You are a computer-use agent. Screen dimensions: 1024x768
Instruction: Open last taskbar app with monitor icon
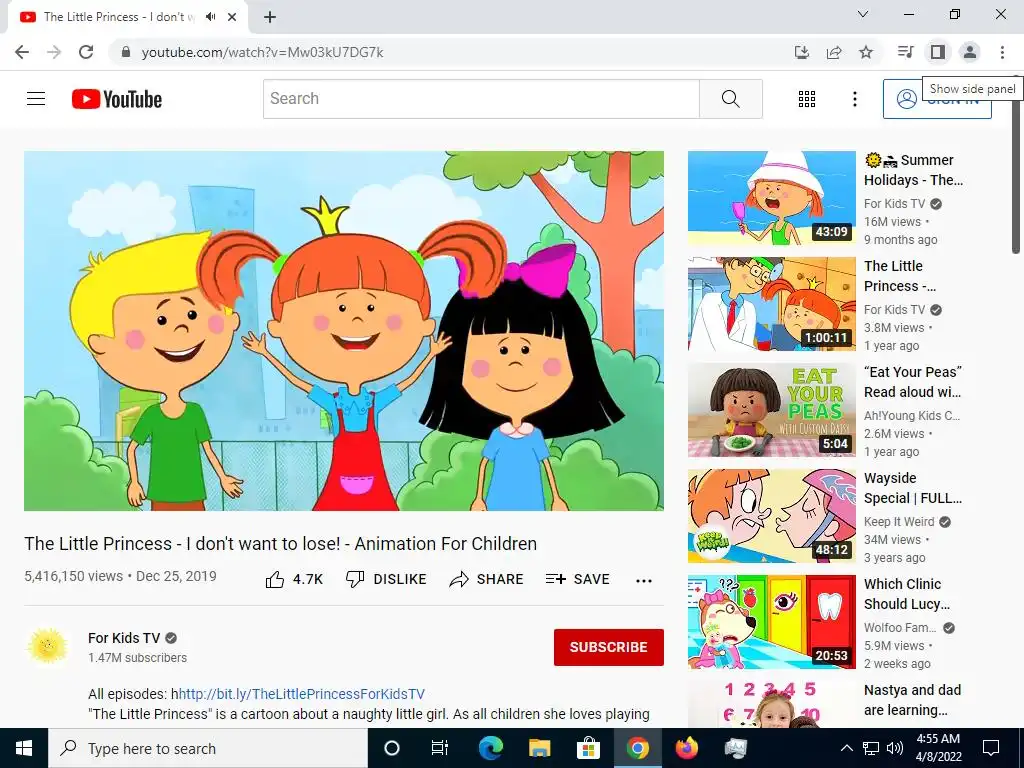point(735,748)
